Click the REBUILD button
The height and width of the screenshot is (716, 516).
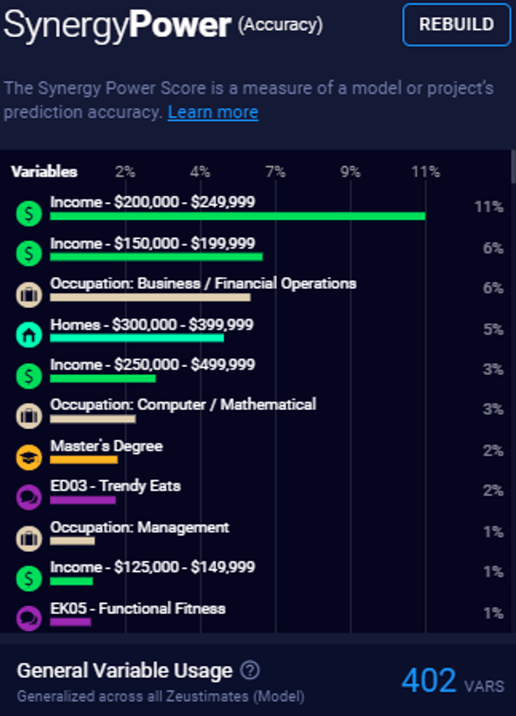pos(457,24)
